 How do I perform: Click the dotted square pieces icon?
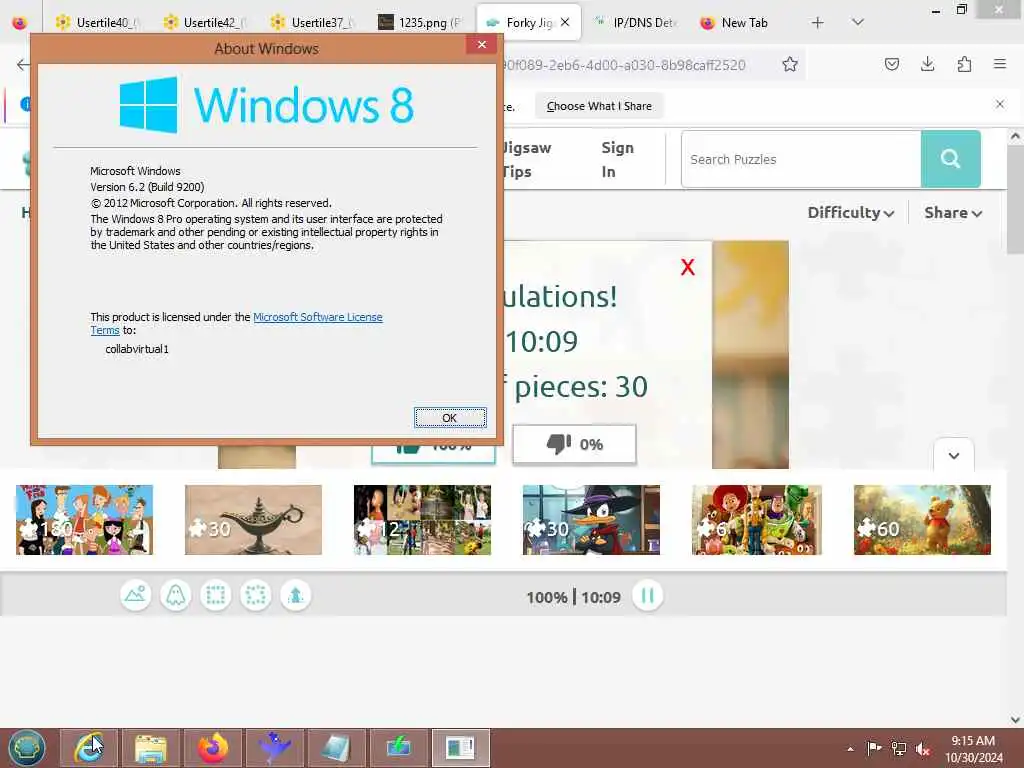tap(255, 596)
